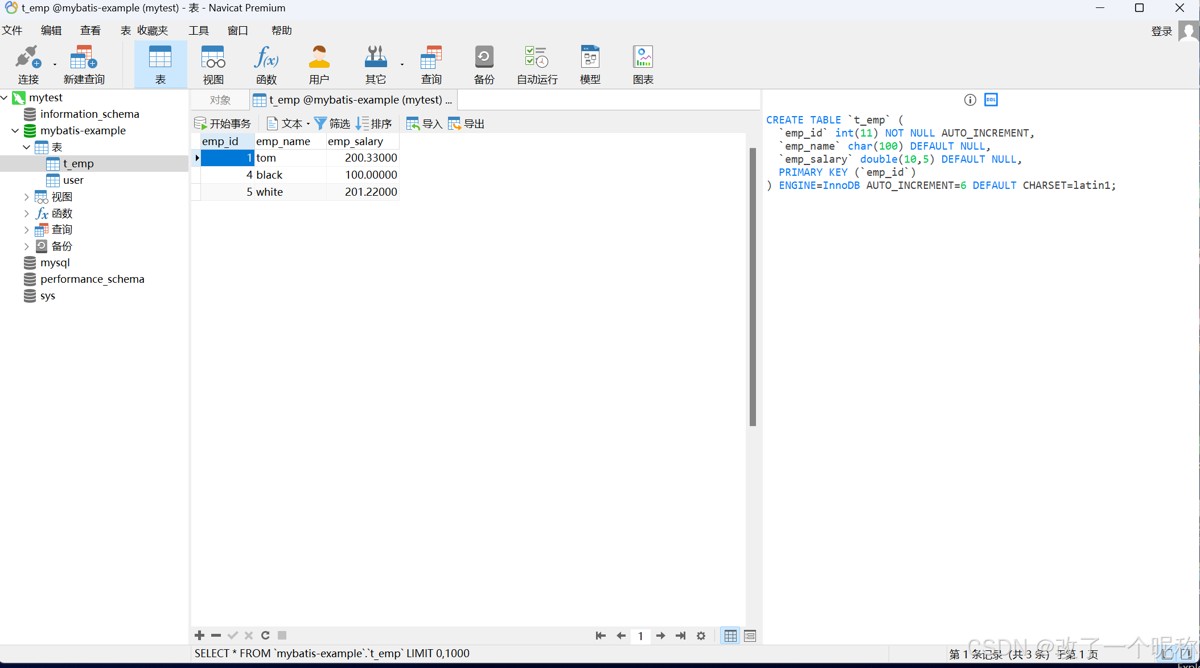Delete record with the minus icon
Screen dimensions: 1200x668
(216, 635)
